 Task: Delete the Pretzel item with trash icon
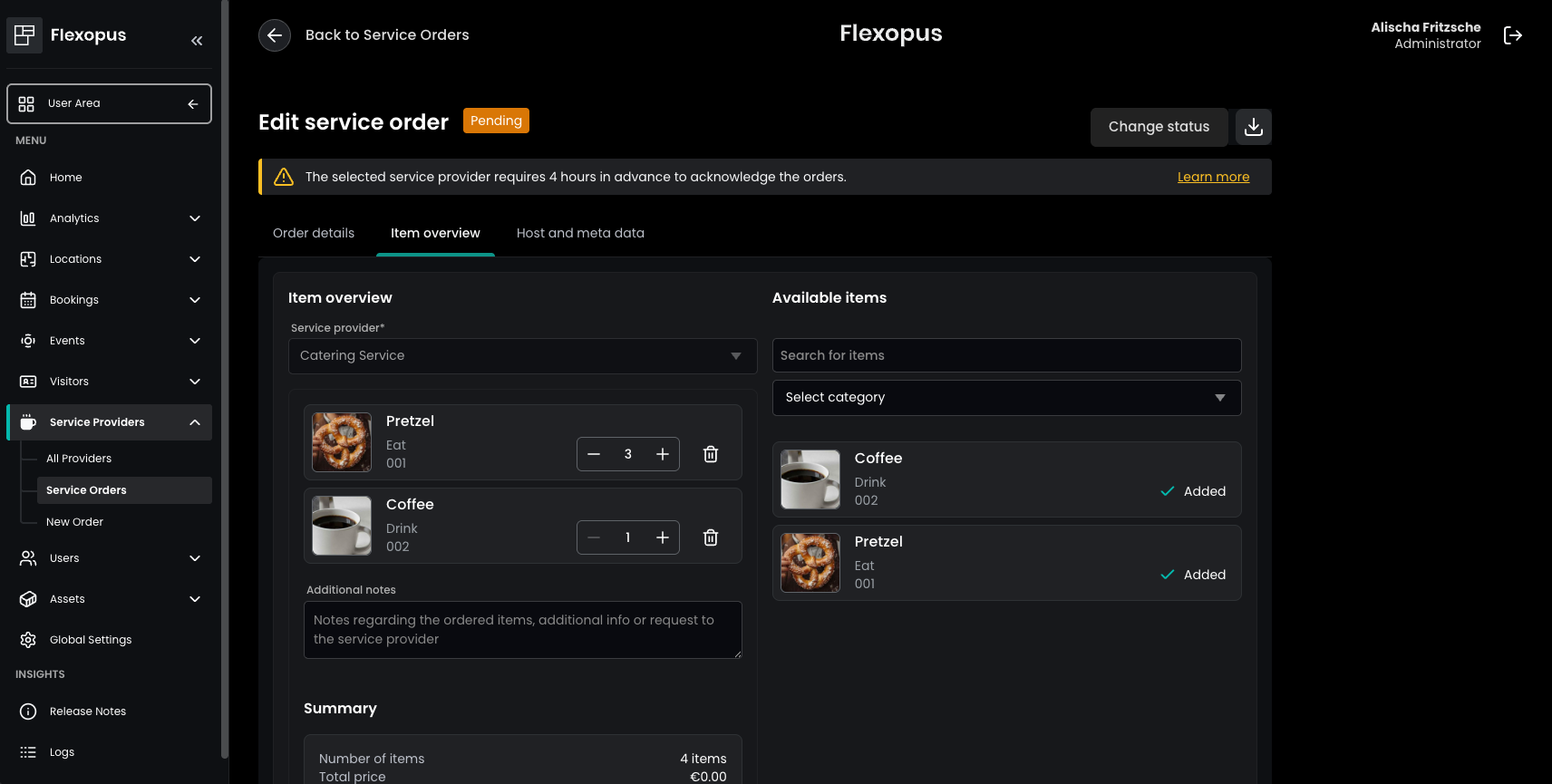pos(711,454)
